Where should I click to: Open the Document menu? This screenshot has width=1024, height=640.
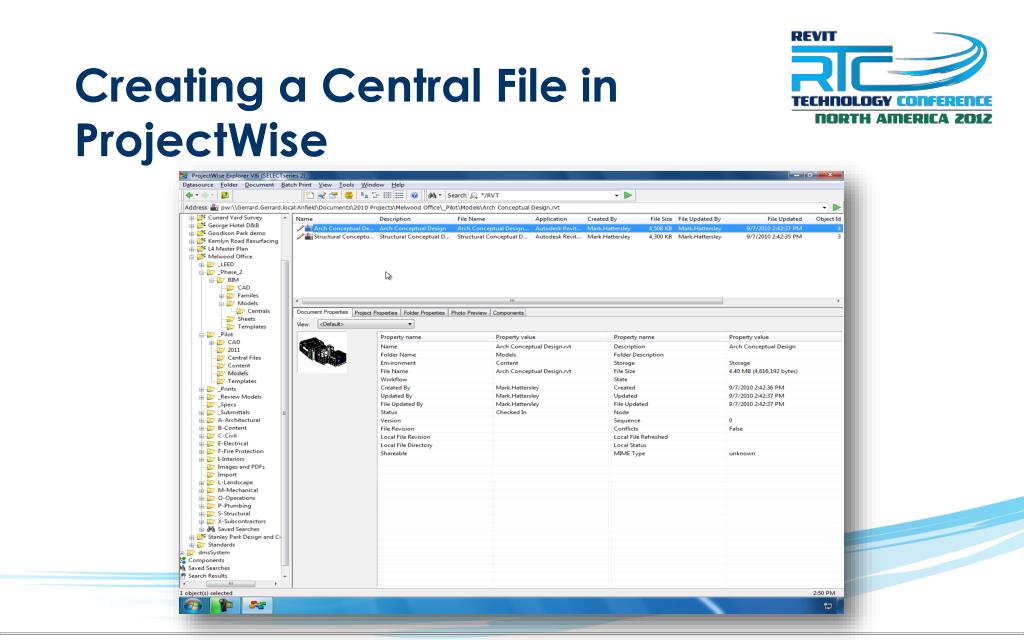[x=259, y=185]
